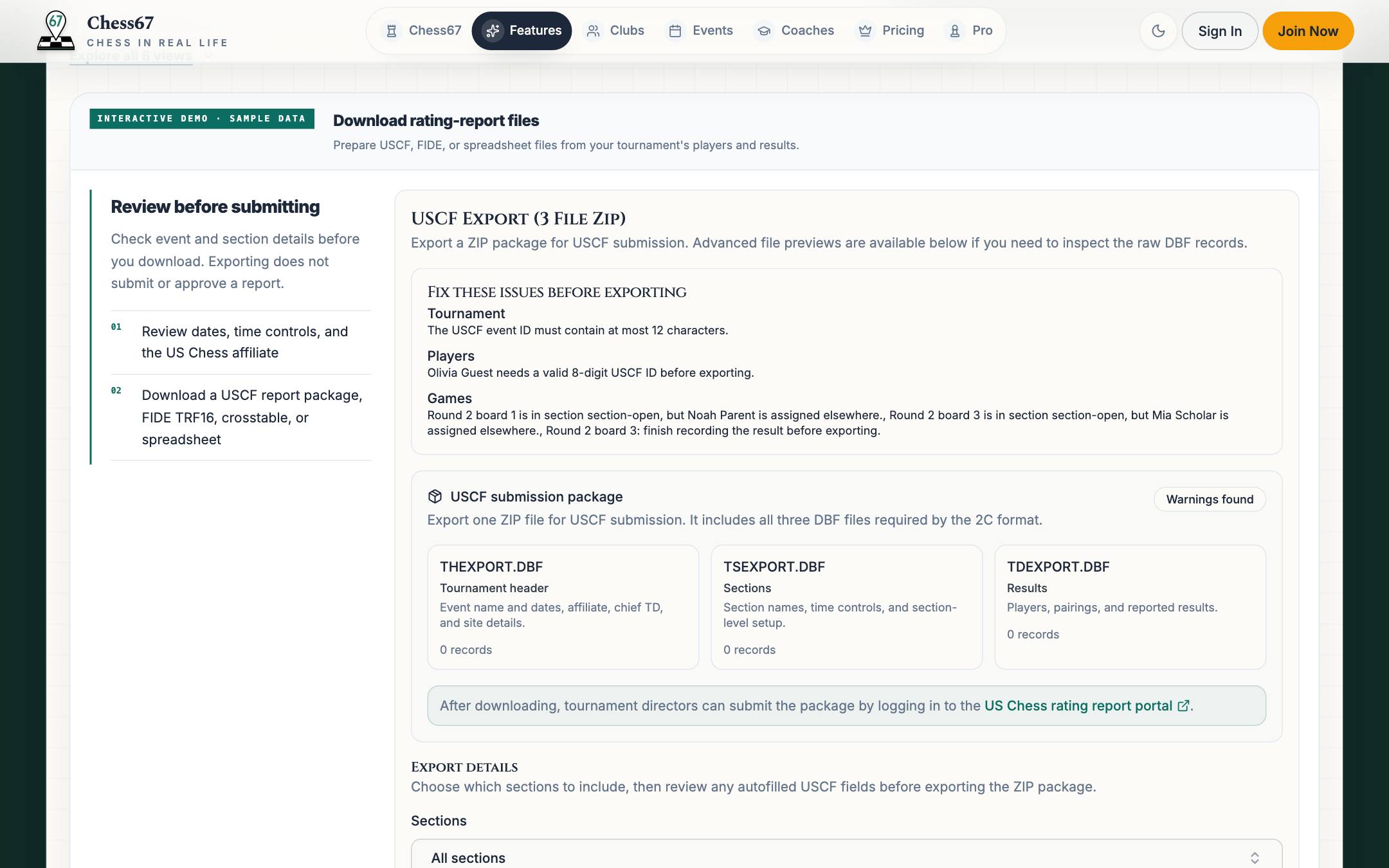Click the Download rating-report files heading

[436, 121]
